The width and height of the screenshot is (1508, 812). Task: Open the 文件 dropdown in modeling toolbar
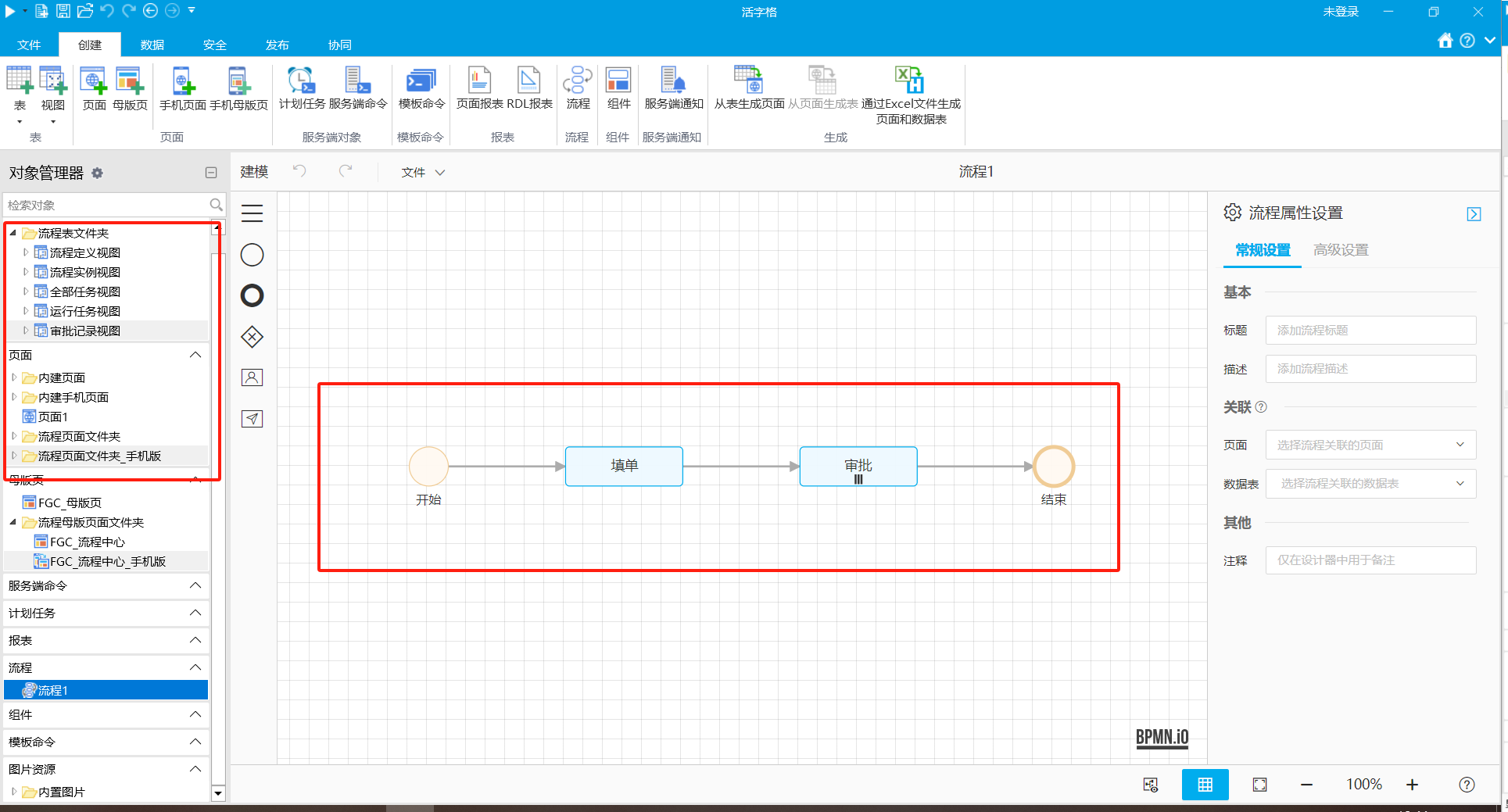click(423, 173)
